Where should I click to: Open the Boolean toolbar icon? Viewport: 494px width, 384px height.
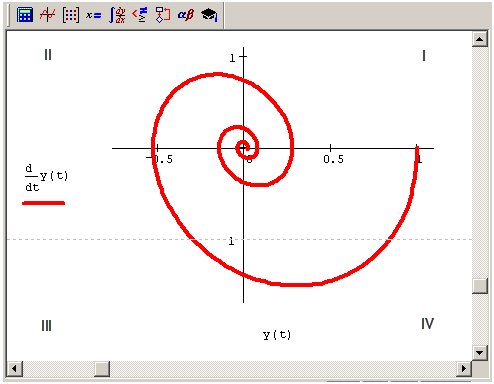[x=140, y=15]
